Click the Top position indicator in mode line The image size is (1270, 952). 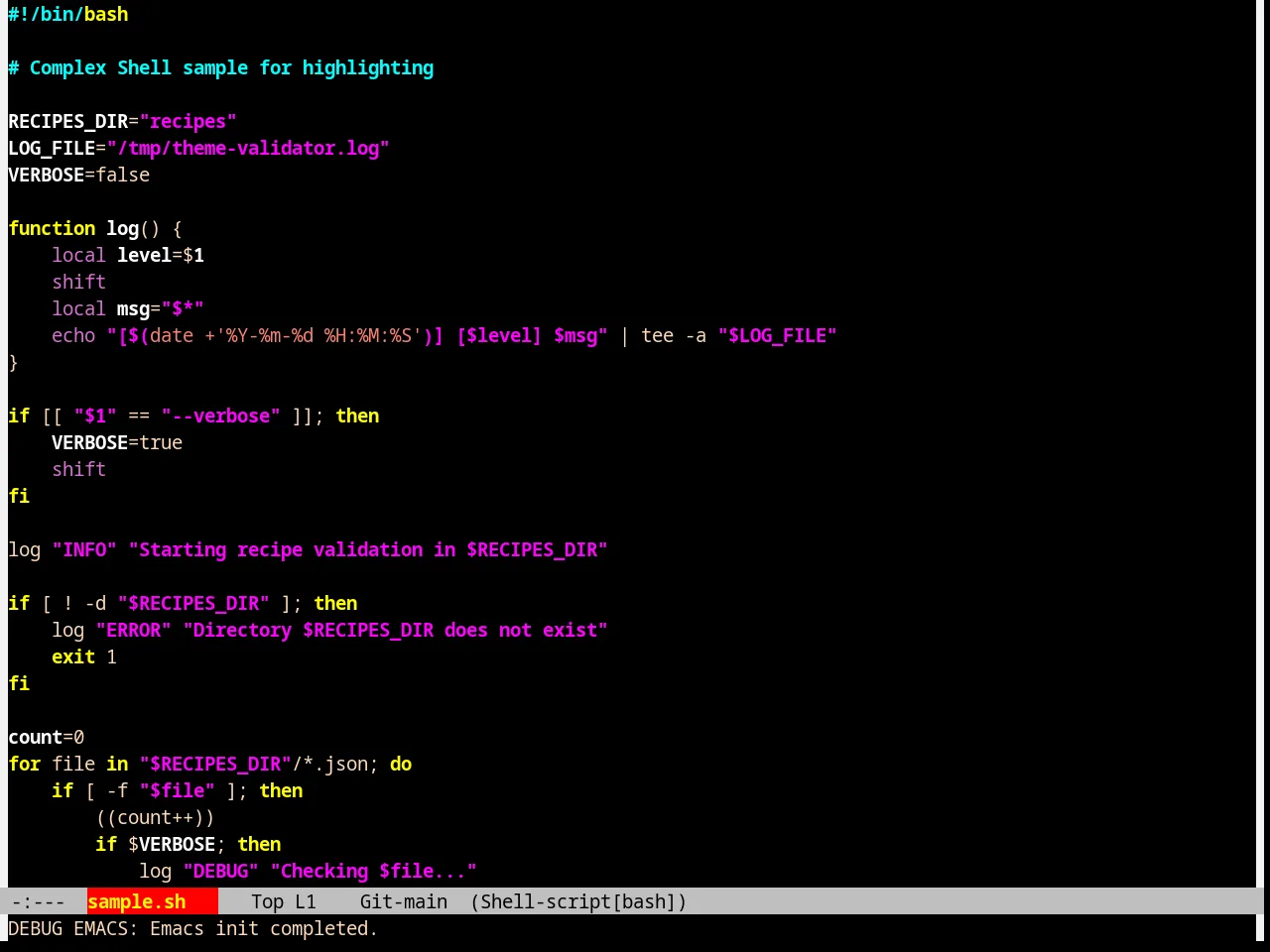[x=267, y=901]
